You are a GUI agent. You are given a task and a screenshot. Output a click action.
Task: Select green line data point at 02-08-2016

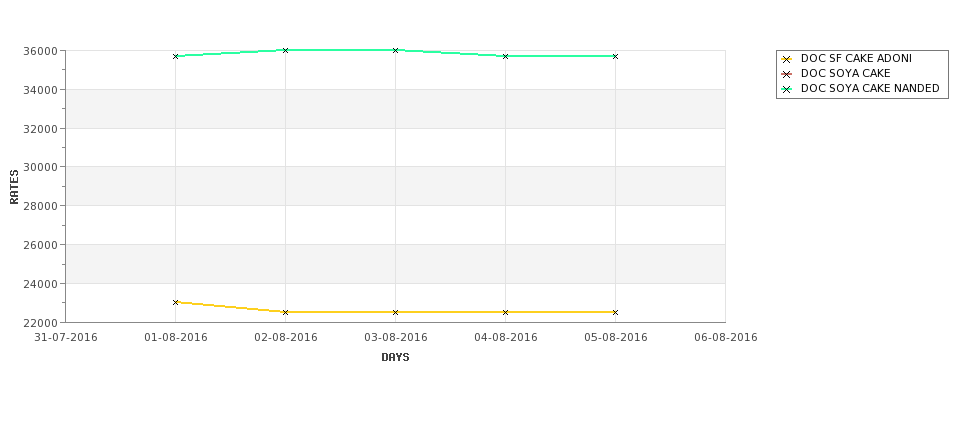click(285, 50)
